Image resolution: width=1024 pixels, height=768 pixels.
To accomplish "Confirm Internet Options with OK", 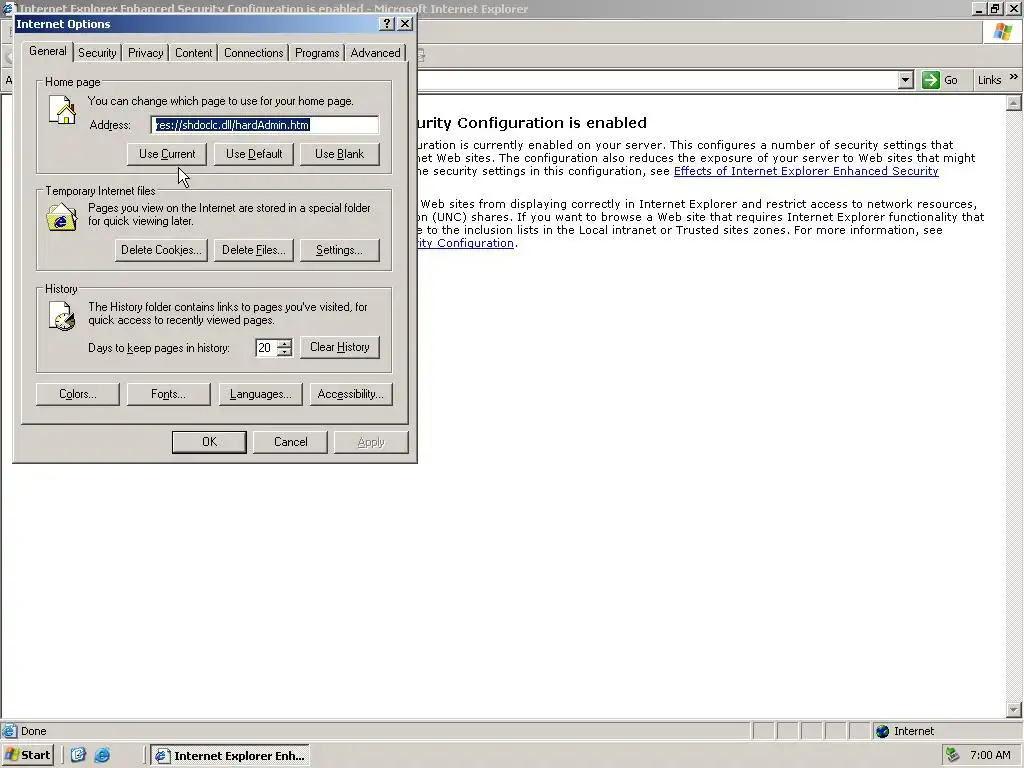I will [x=209, y=442].
